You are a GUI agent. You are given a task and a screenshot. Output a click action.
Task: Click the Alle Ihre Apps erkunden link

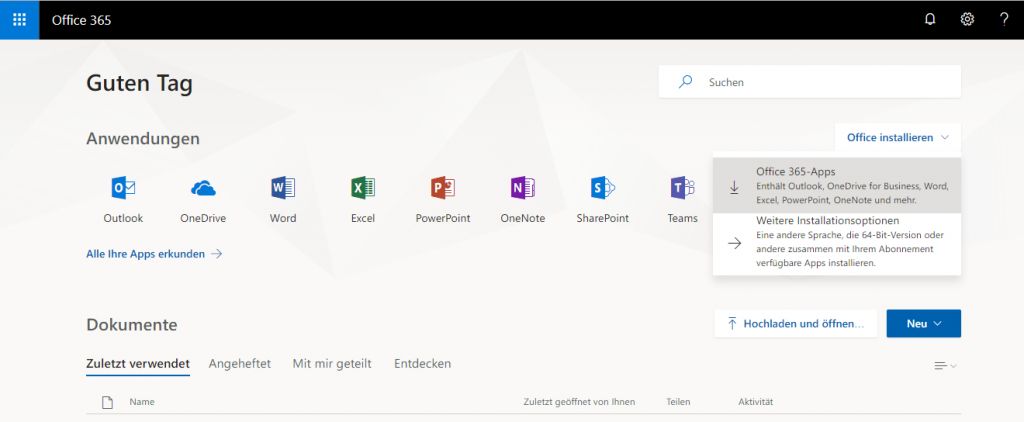click(154, 254)
